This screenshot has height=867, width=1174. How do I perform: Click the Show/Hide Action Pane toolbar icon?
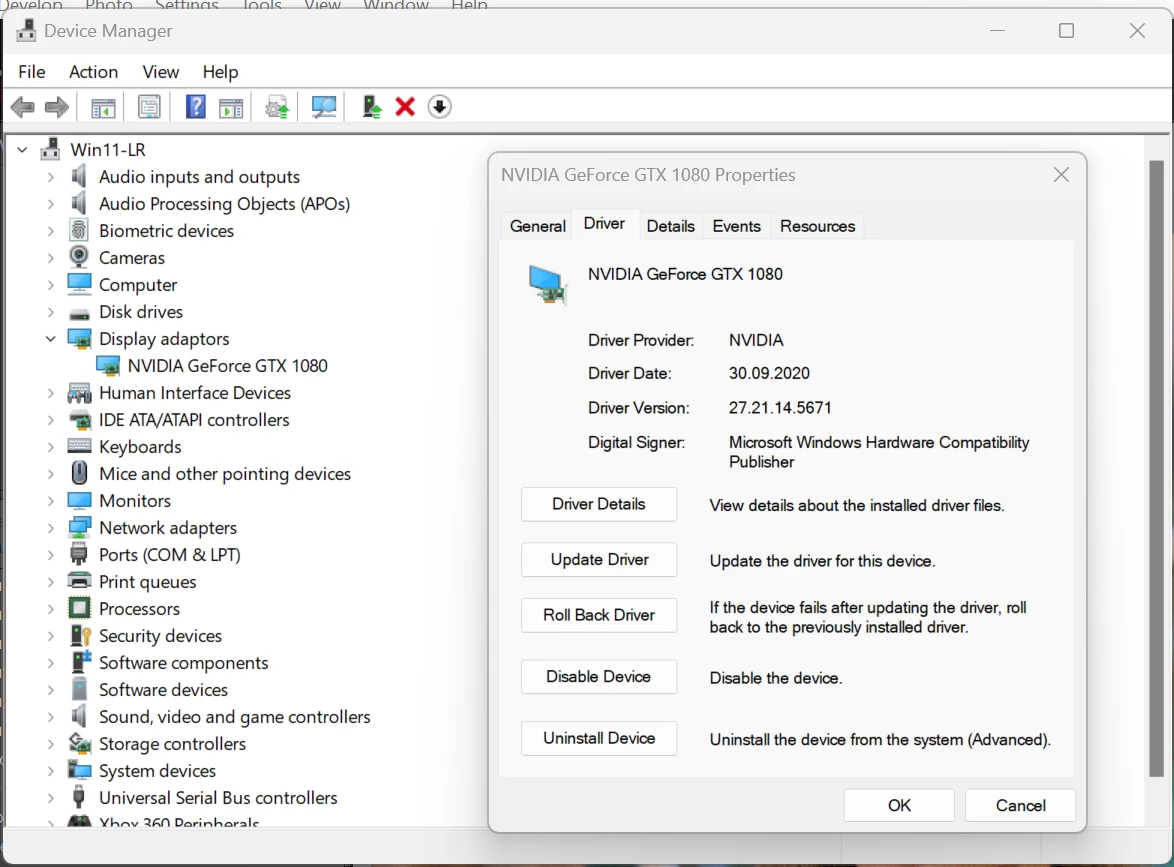pyautogui.click(x=231, y=108)
